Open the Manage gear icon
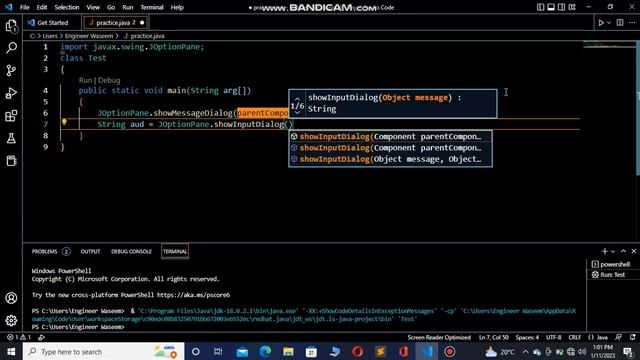This screenshot has width=640, height=360. [x=11, y=320]
